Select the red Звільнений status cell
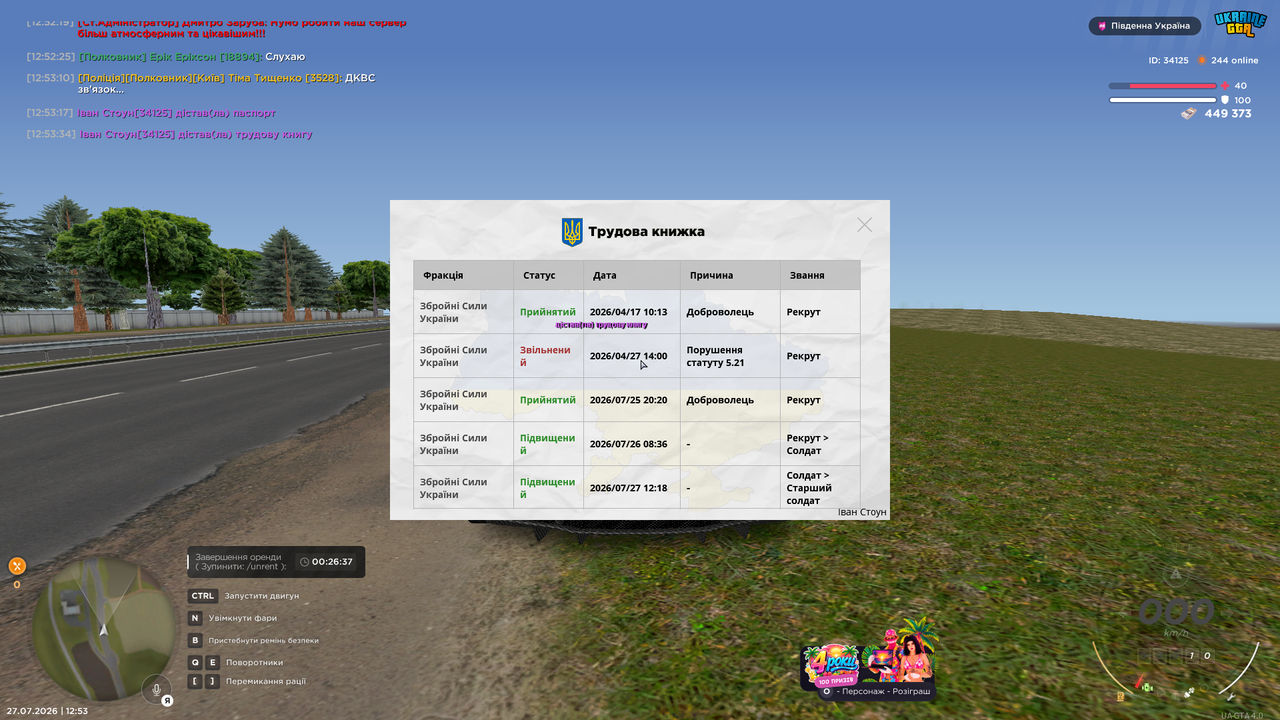The height and width of the screenshot is (720, 1280). [548, 356]
